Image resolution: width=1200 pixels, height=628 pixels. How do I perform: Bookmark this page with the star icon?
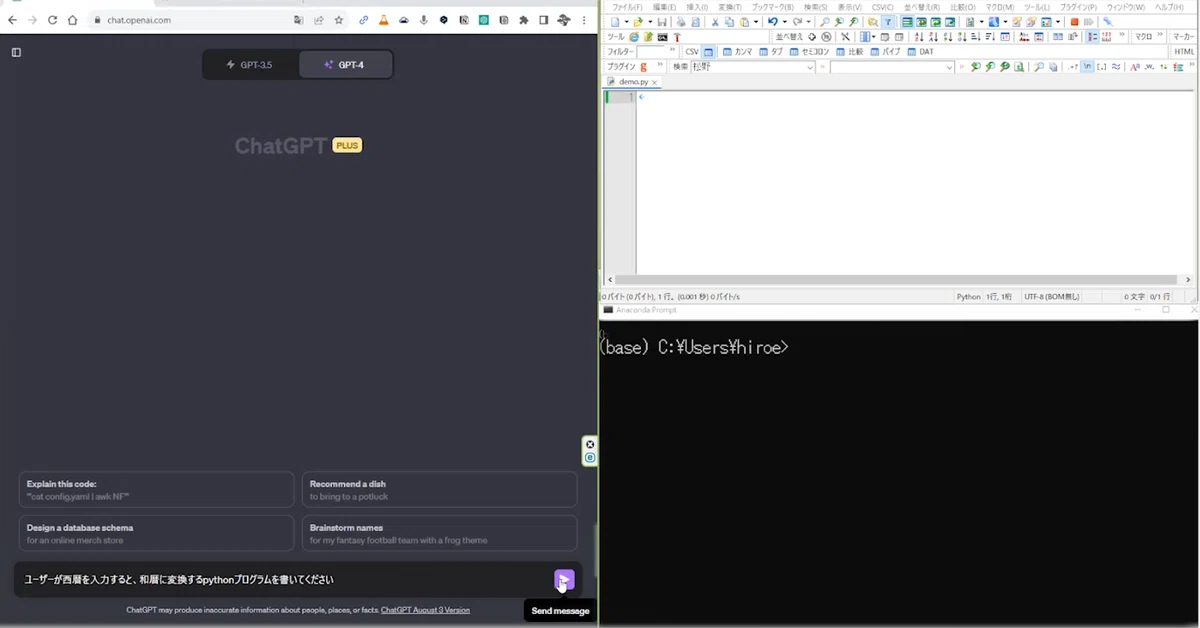tap(339, 20)
